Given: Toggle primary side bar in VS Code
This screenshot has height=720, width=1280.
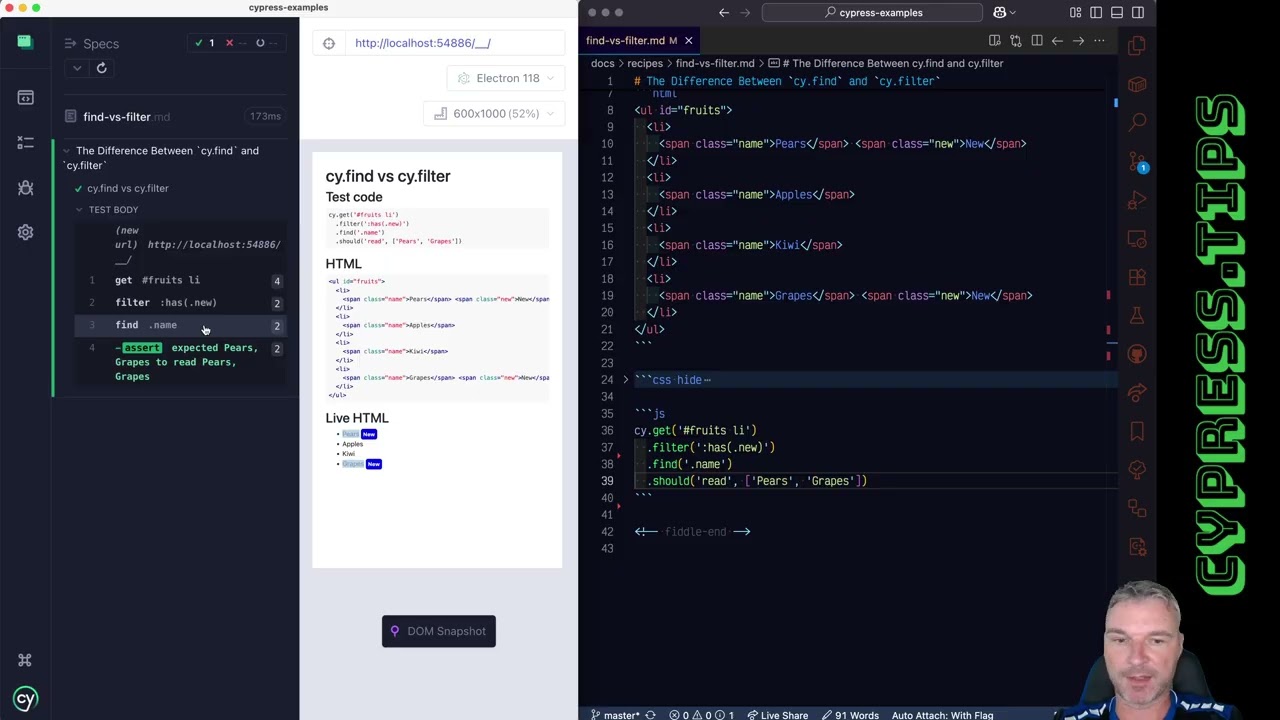Looking at the screenshot, I should coord(1096,13).
